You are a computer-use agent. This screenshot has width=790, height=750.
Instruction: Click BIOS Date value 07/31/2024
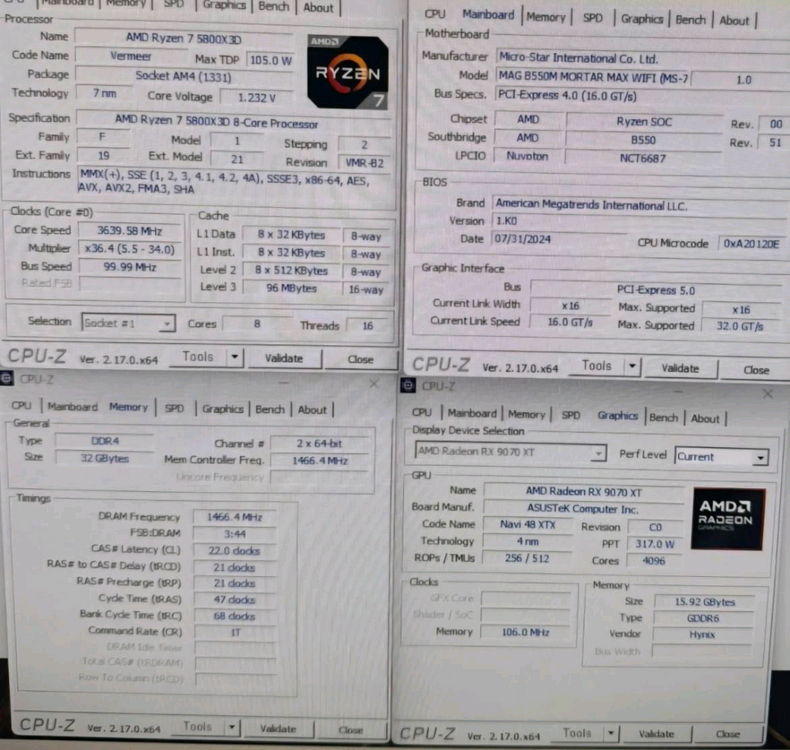pos(558,239)
